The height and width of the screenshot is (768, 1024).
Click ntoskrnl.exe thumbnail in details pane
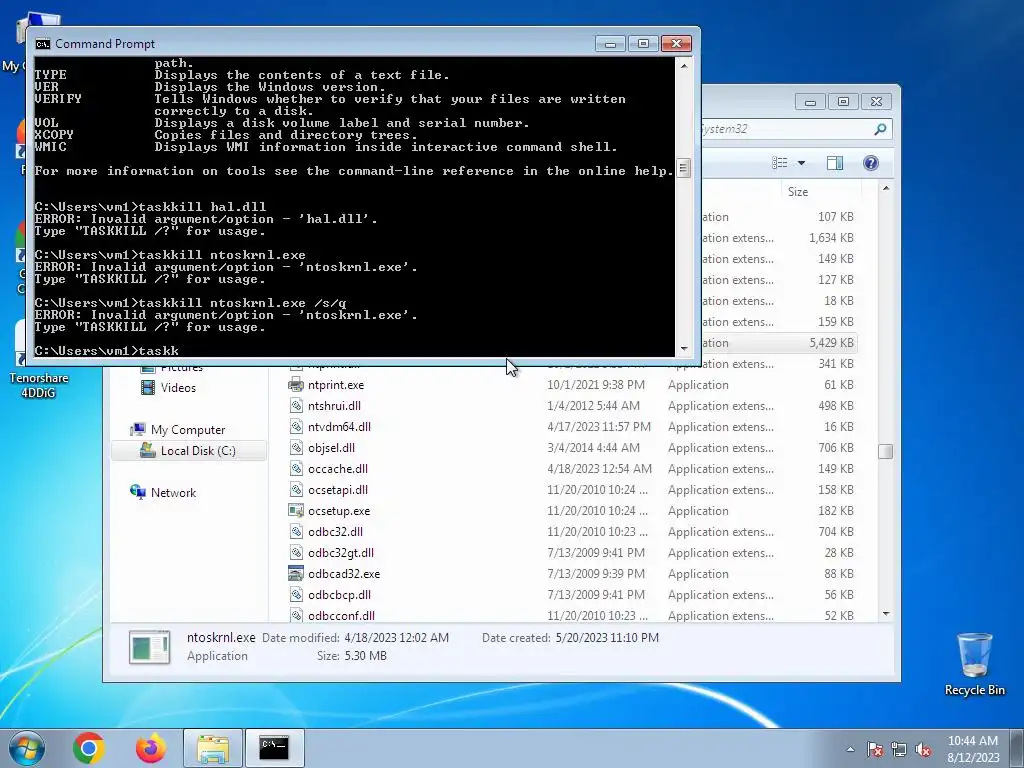pos(150,647)
